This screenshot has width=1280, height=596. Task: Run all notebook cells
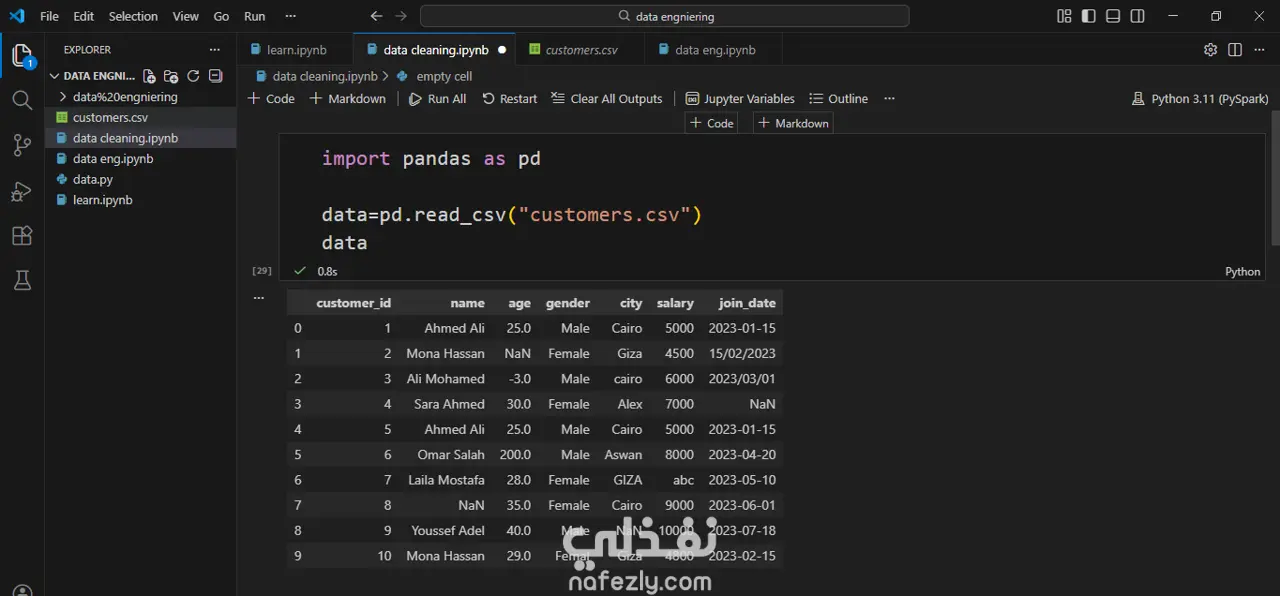point(438,98)
